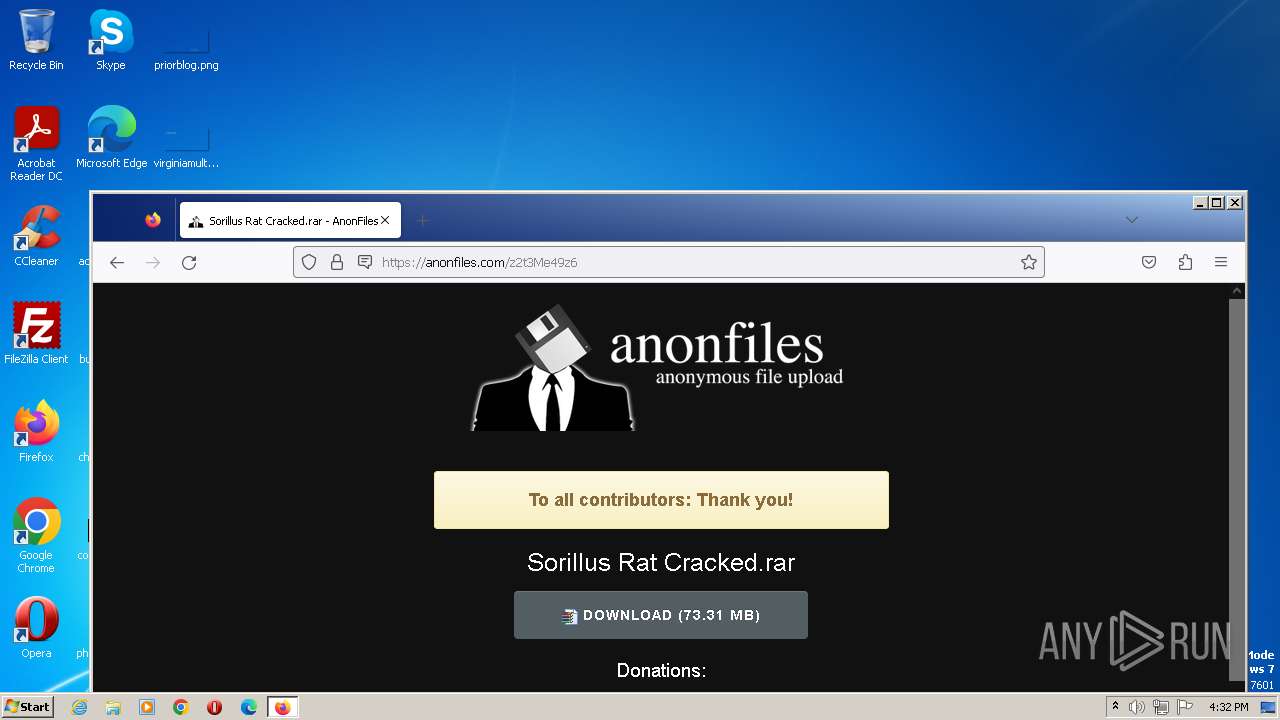Click the To all contributors banner
The image size is (1280, 720).
[661, 500]
